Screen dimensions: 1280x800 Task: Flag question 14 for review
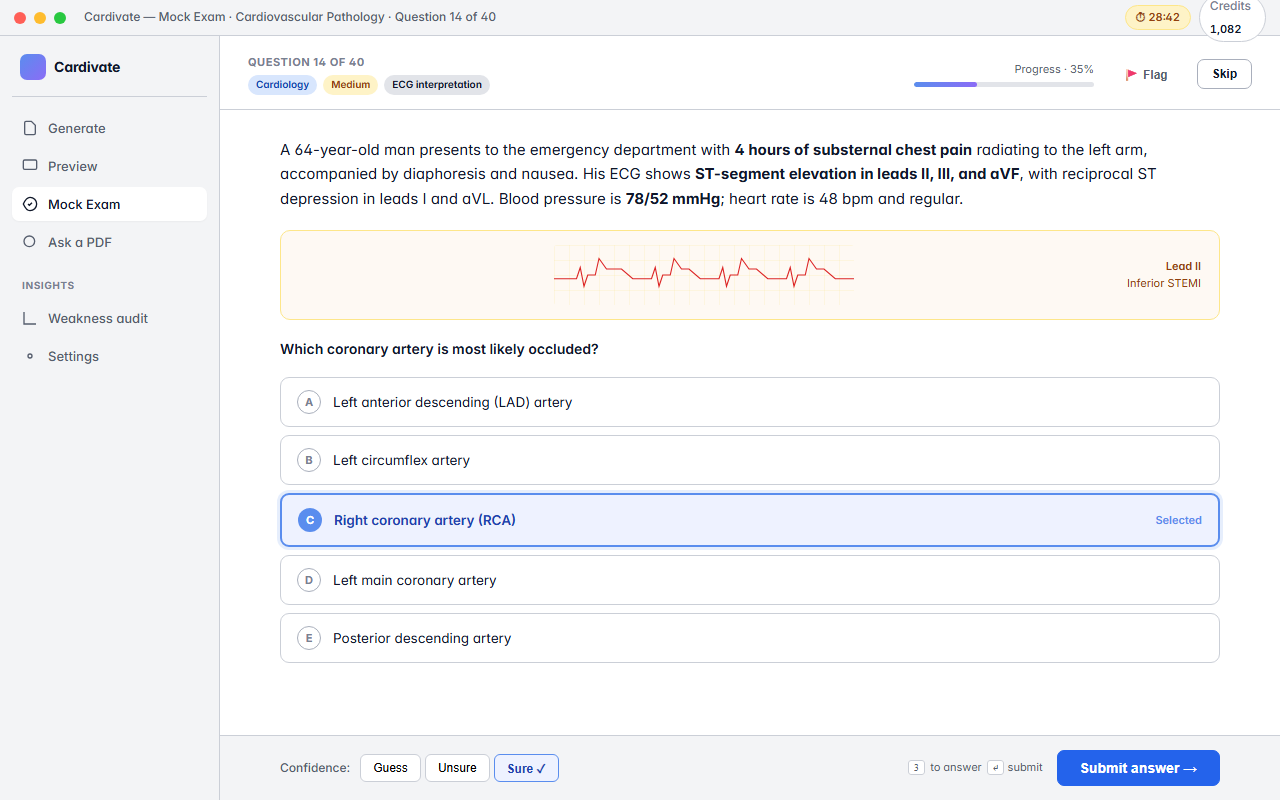coord(1146,74)
